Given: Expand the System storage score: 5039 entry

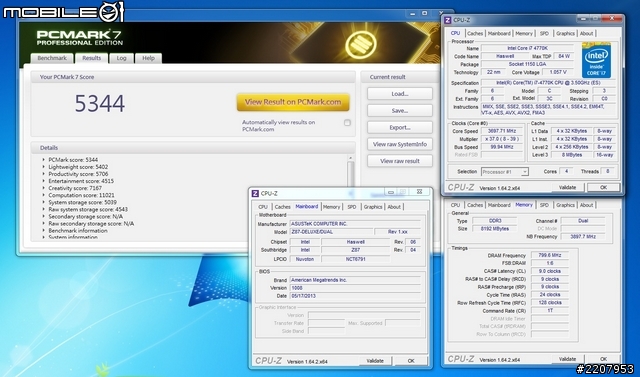Looking at the screenshot, I should 44,202.
